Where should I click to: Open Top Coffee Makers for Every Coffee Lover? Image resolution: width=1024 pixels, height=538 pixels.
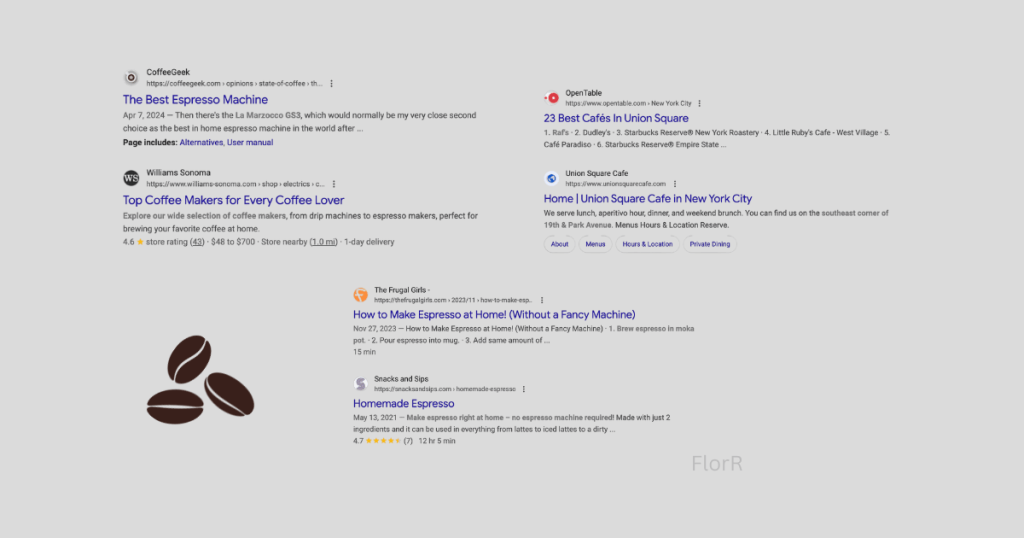tap(233, 200)
